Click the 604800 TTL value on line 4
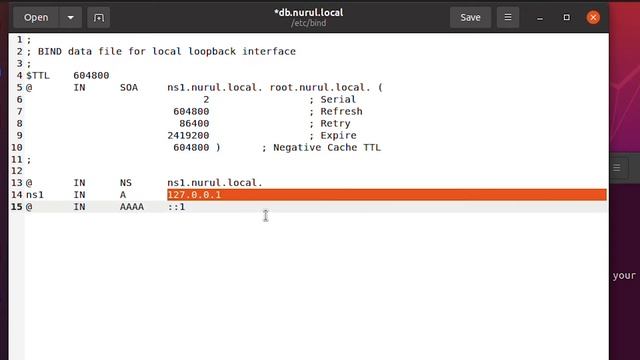The width and height of the screenshot is (640, 360). pos(91,76)
